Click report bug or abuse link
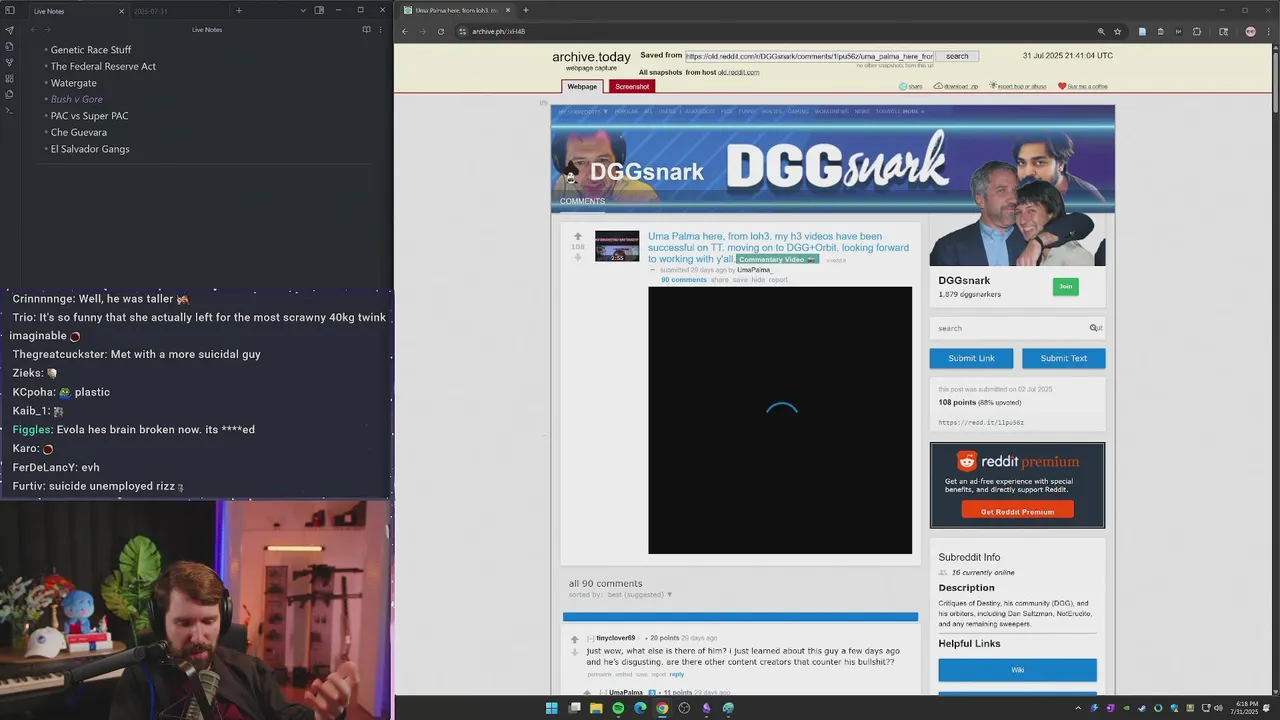1280x720 pixels. (1018, 87)
